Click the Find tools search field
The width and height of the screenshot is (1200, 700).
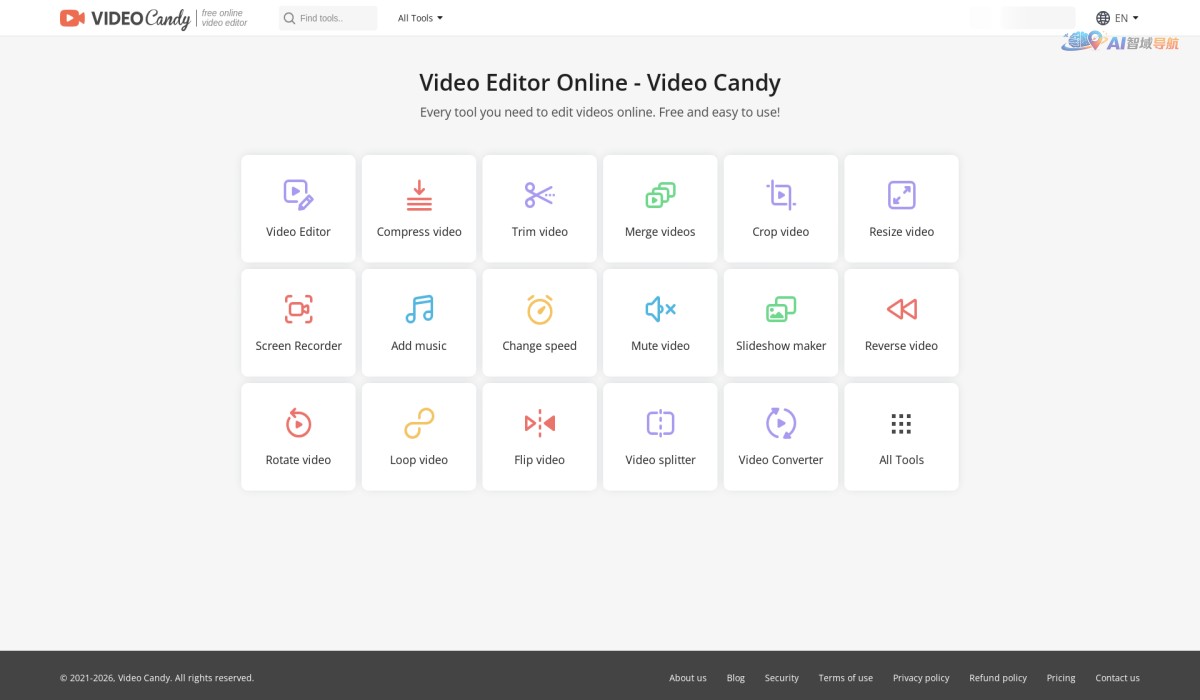point(328,17)
